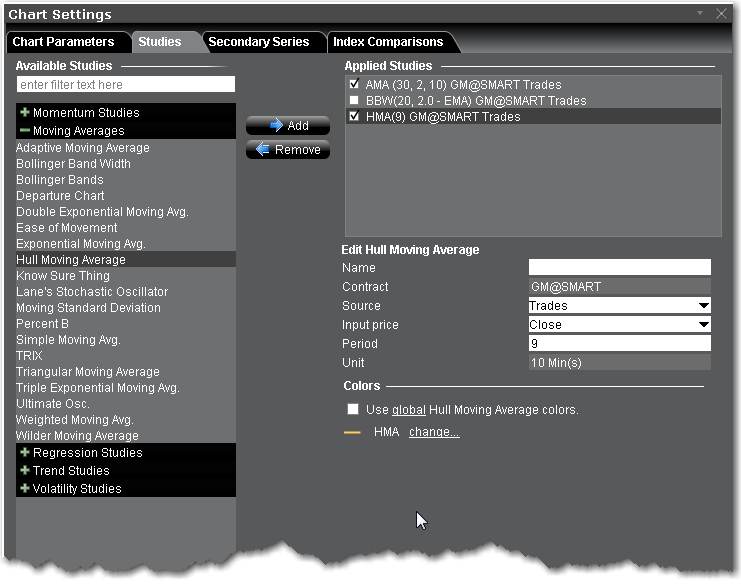Uncheck the AMA (30, 2, 10) study
This screenshot has width=741, height=586.
pyautogui.click(x=354, y=85)
